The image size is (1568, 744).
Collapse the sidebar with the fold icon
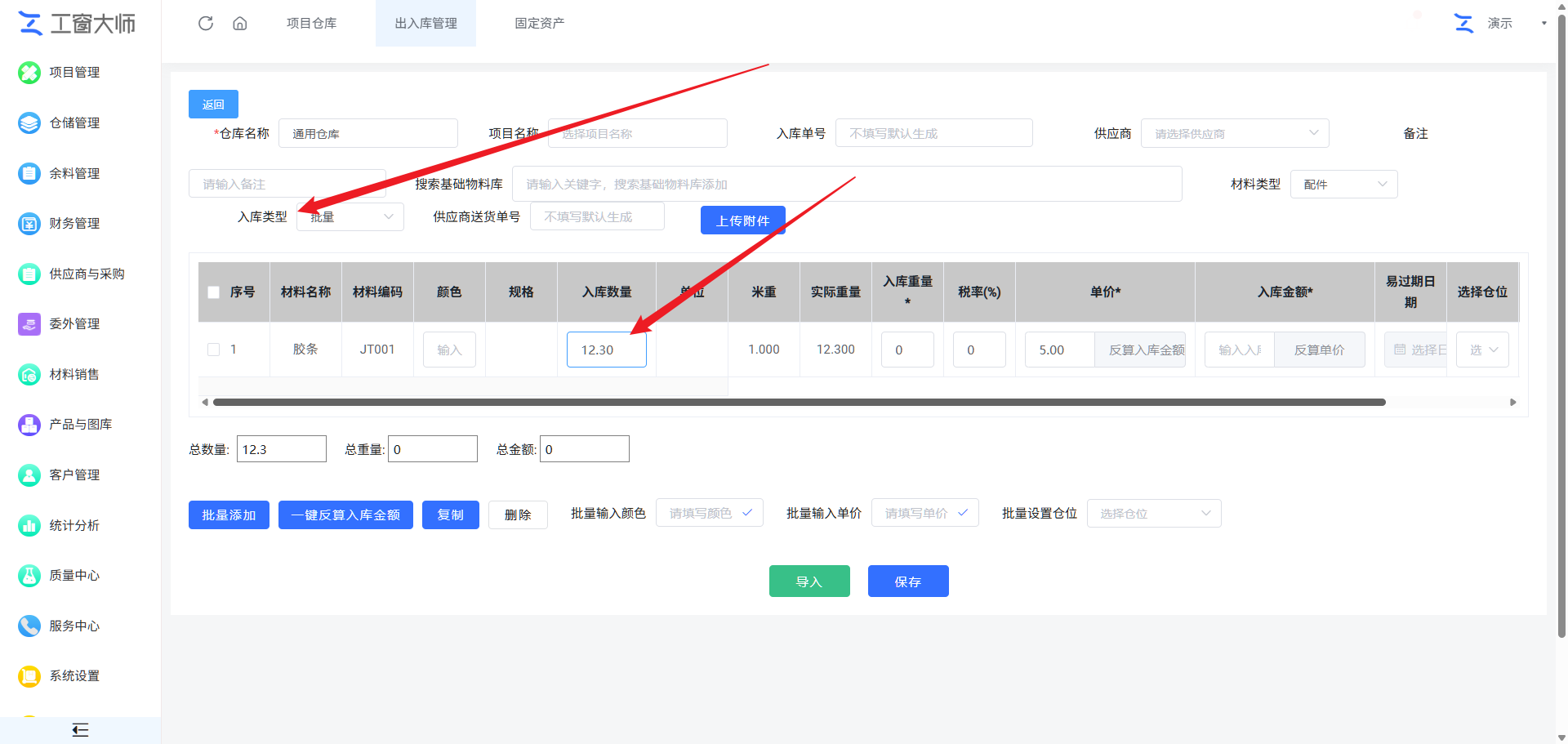(80, 730)
